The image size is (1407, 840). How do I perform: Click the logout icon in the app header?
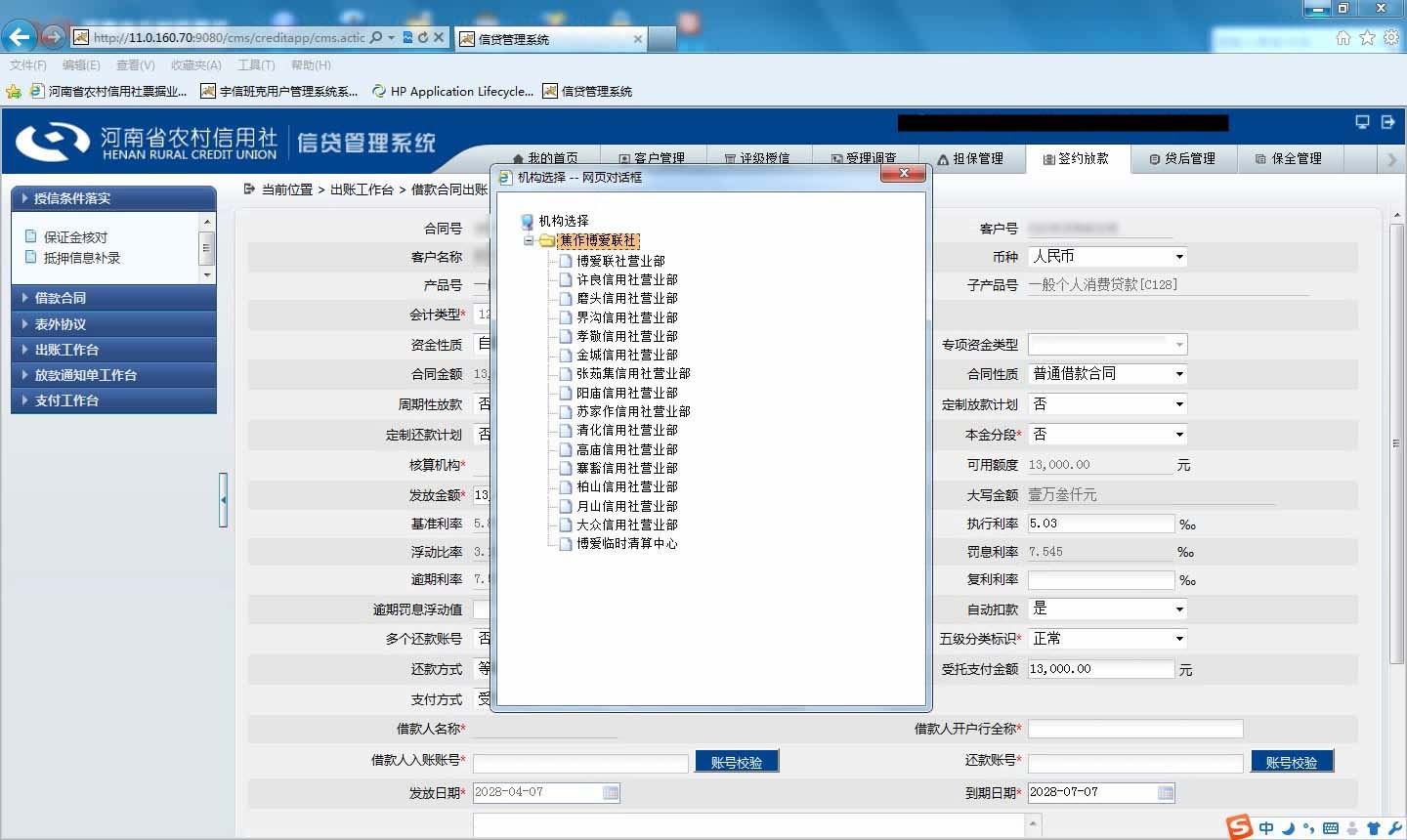[x=1387, y=122]
